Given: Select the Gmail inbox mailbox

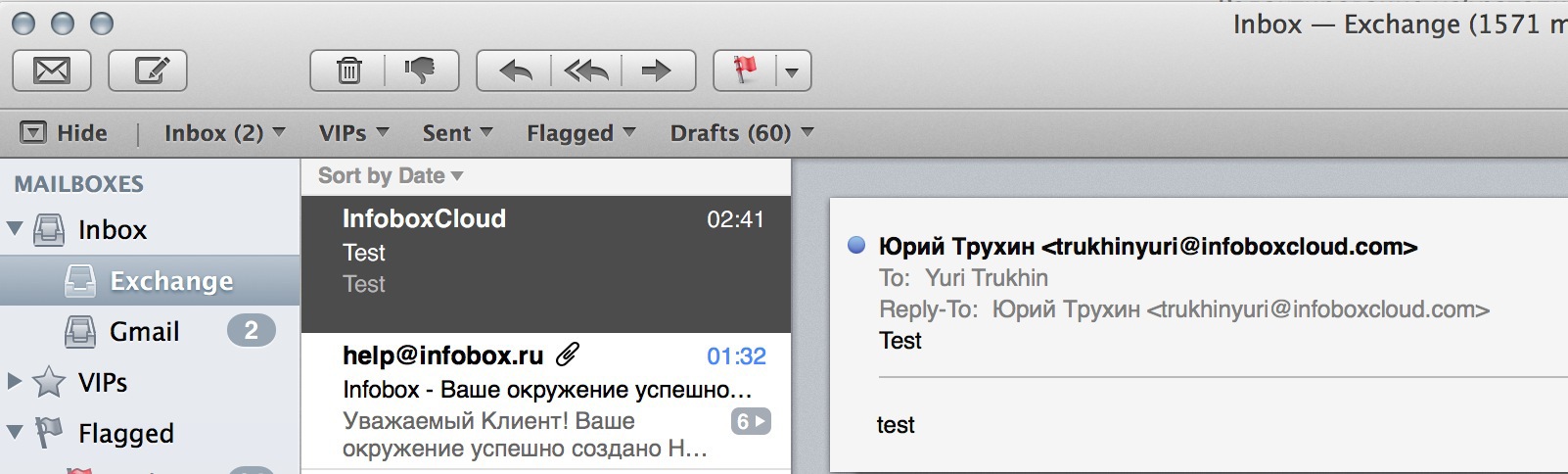Looking at the screenshot, I should (144, 332).
